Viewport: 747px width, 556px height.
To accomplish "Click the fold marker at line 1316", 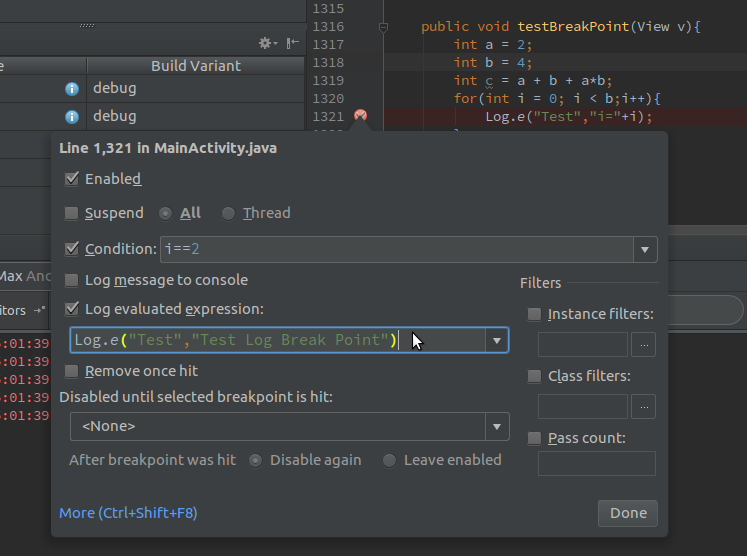I will point(383,28).
